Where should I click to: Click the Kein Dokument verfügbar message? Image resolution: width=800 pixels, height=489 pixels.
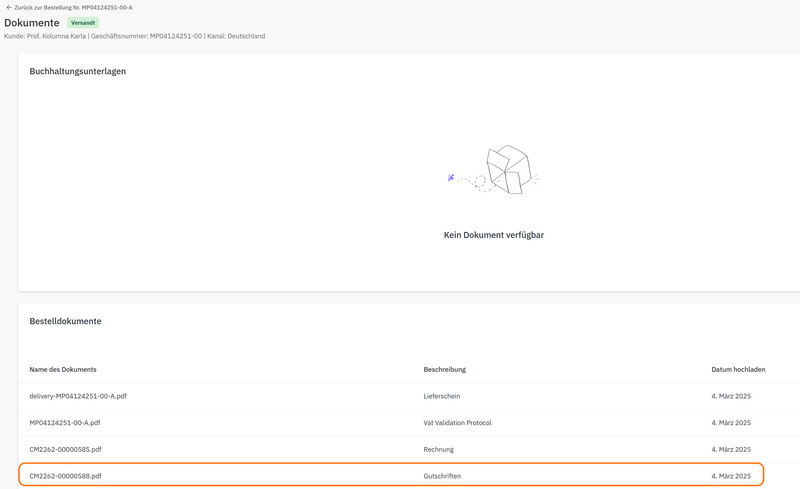pos(493,235)
